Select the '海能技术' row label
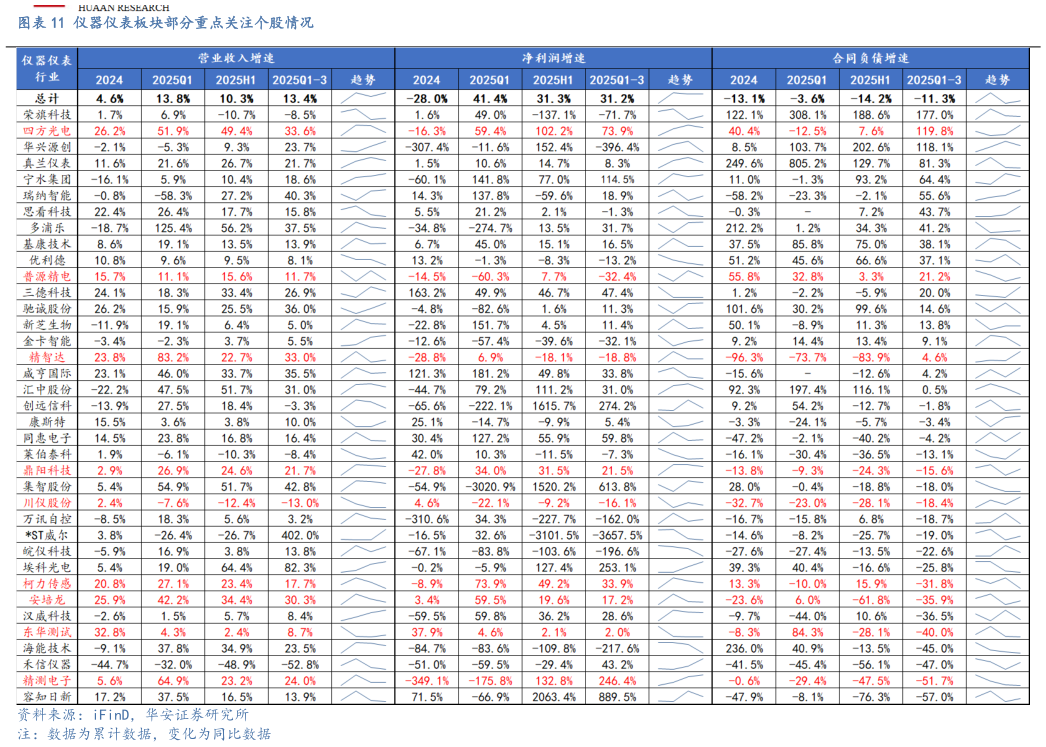Viewport: 1046px width, 747px height. point(47,648)
